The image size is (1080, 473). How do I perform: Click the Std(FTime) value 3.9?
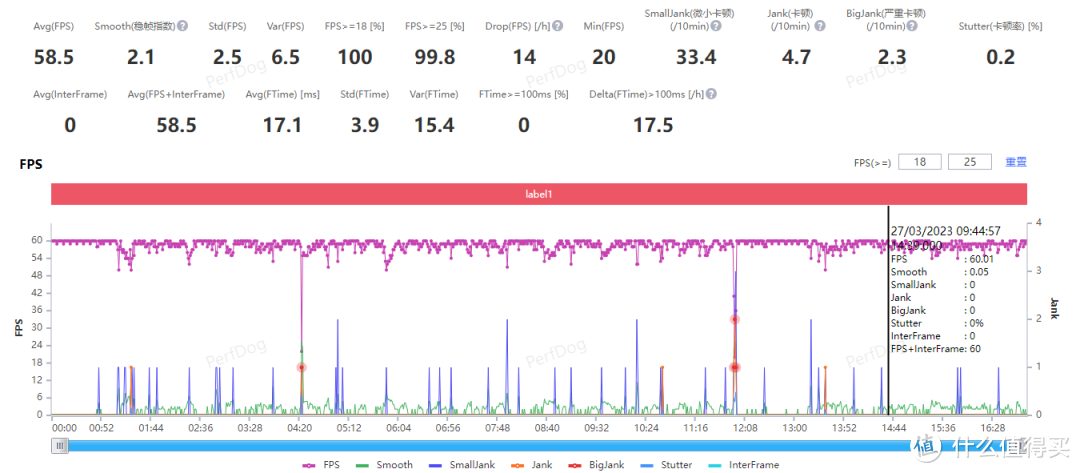(364, 125)
